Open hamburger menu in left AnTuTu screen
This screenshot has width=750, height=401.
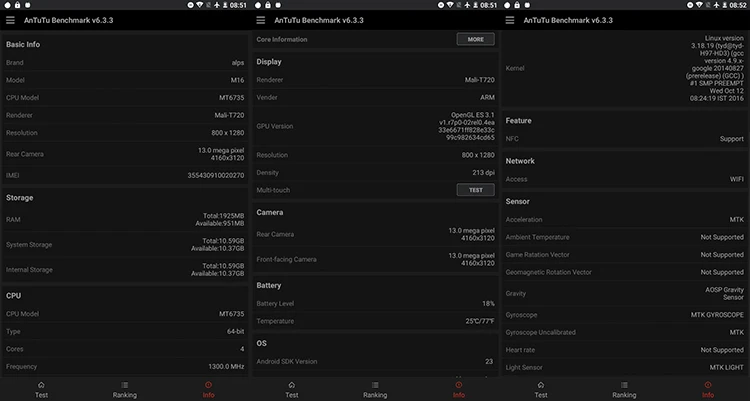(x=10, y=20)
